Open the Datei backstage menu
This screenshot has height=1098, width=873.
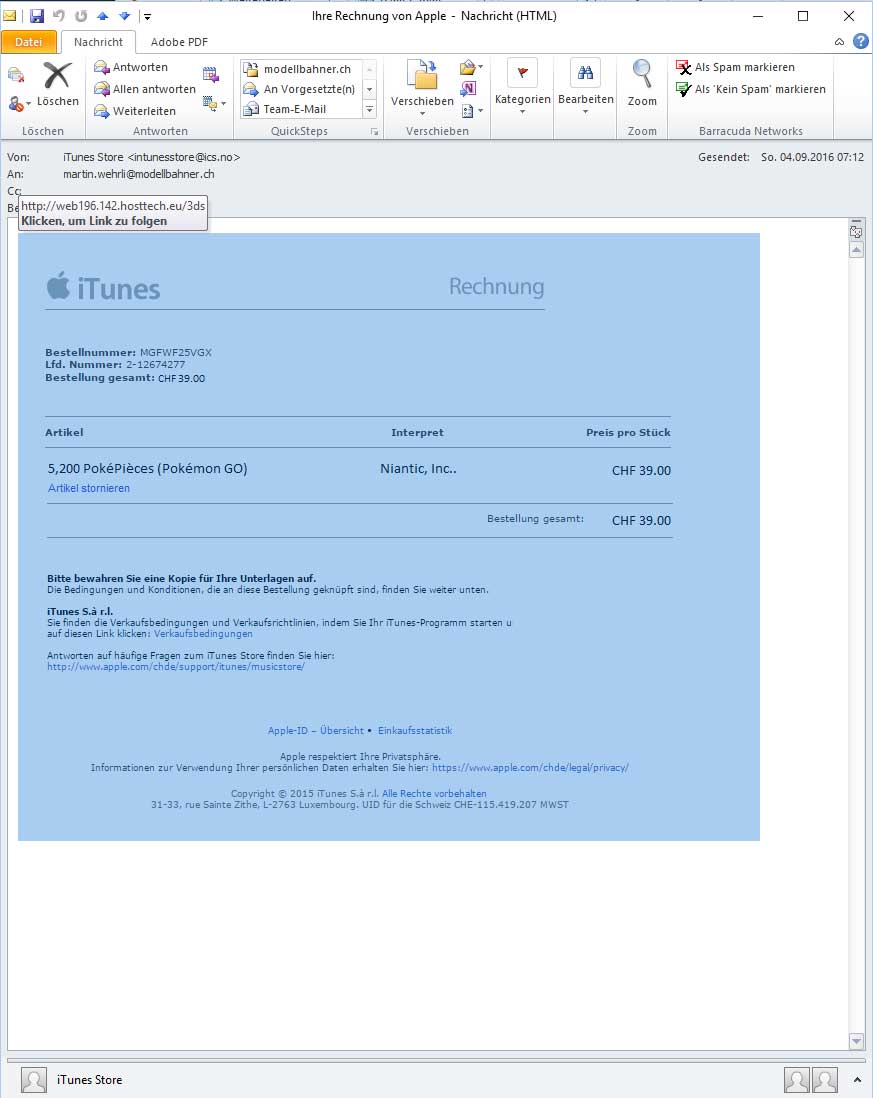coord(30,42)
